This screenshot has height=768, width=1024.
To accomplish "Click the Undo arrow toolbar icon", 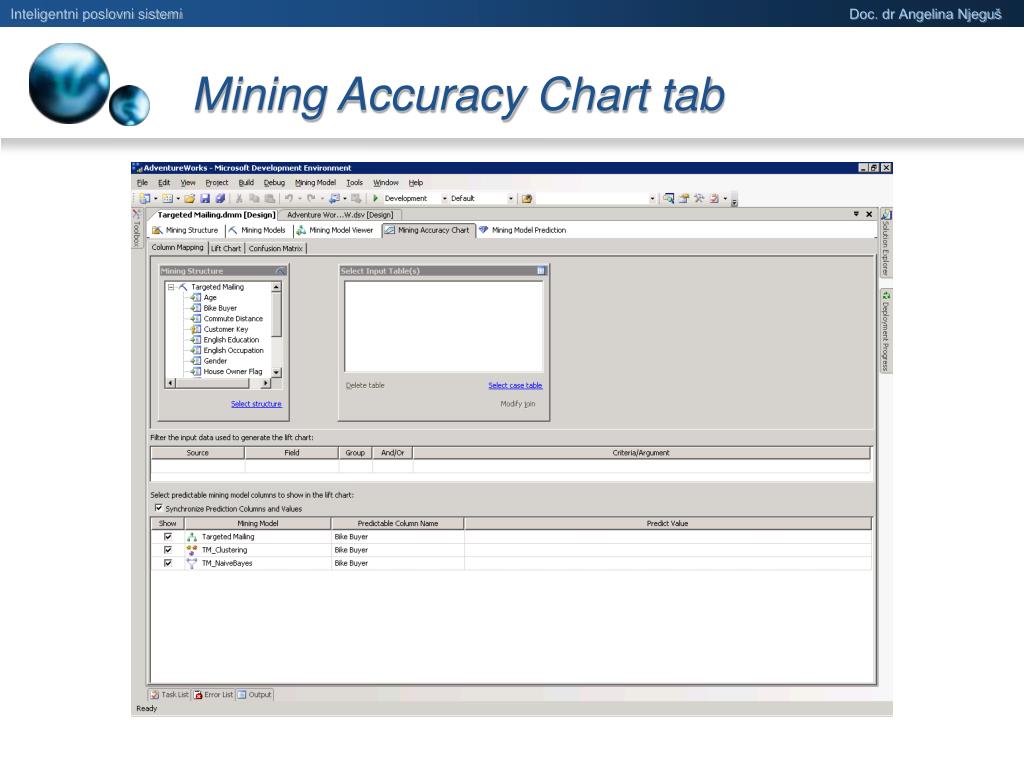I will pyautogui.click(x=288, y=199).
